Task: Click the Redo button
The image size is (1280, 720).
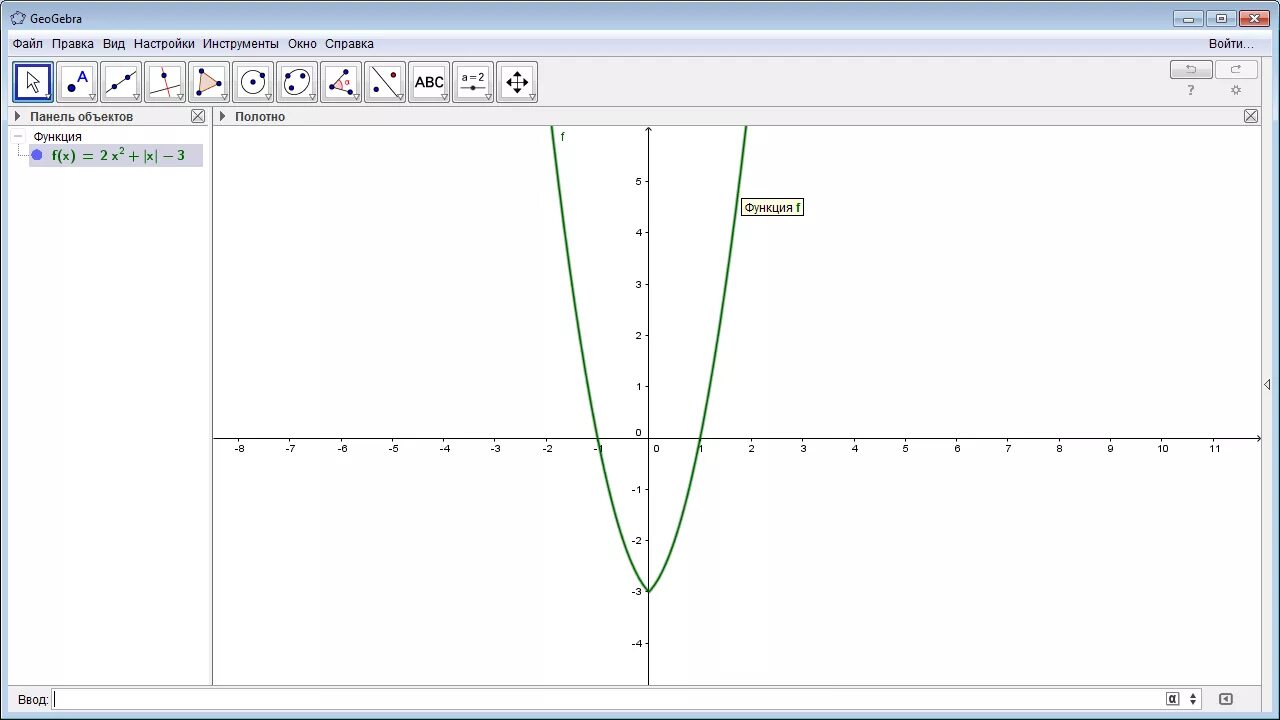Action: (1236, 69)
